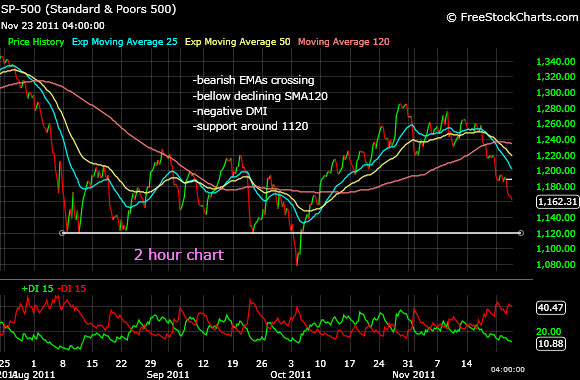This screenshot has height=380, width=580.
Task: Click the SP-500 (Standard & Poors 500) title
Action: coord(89,9)
